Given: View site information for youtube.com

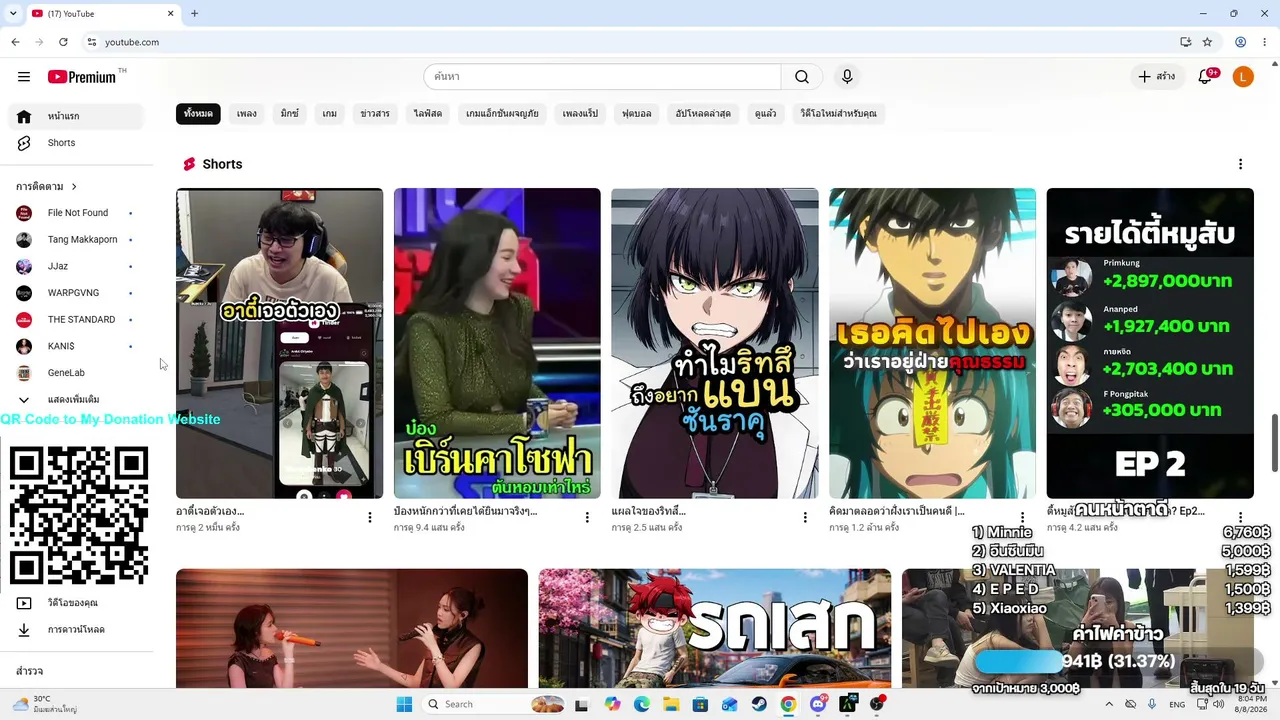Looking at the screenshot, I should 91,42.
